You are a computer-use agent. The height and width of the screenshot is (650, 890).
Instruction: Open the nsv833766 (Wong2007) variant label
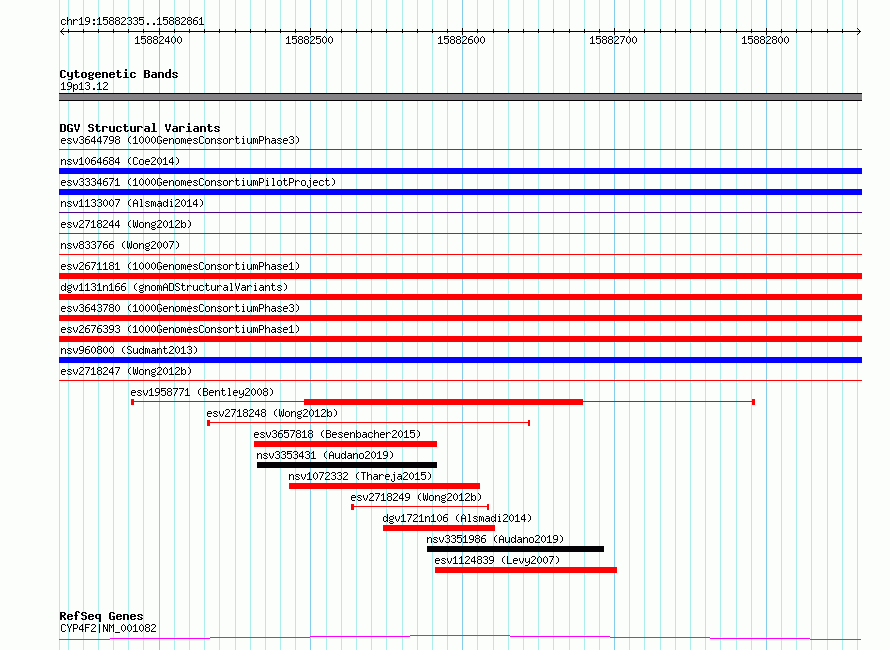coord(120,245)
